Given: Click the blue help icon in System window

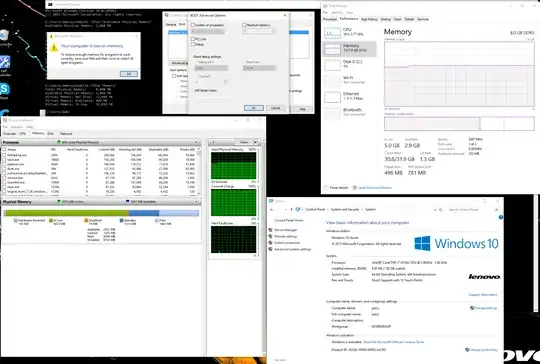Looking at the screenshot, I should point(501,217).
